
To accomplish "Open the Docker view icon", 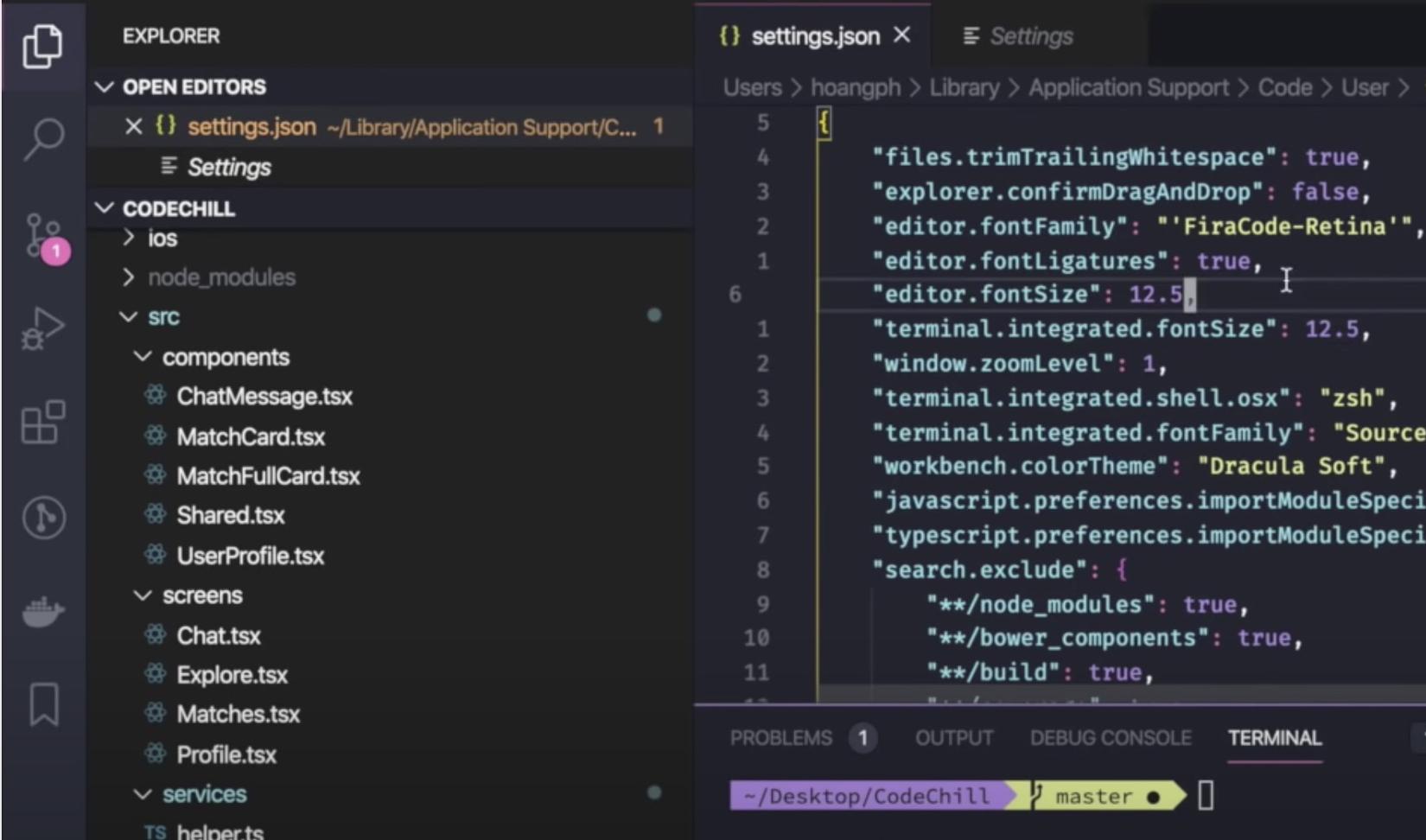I will (42, 611).
